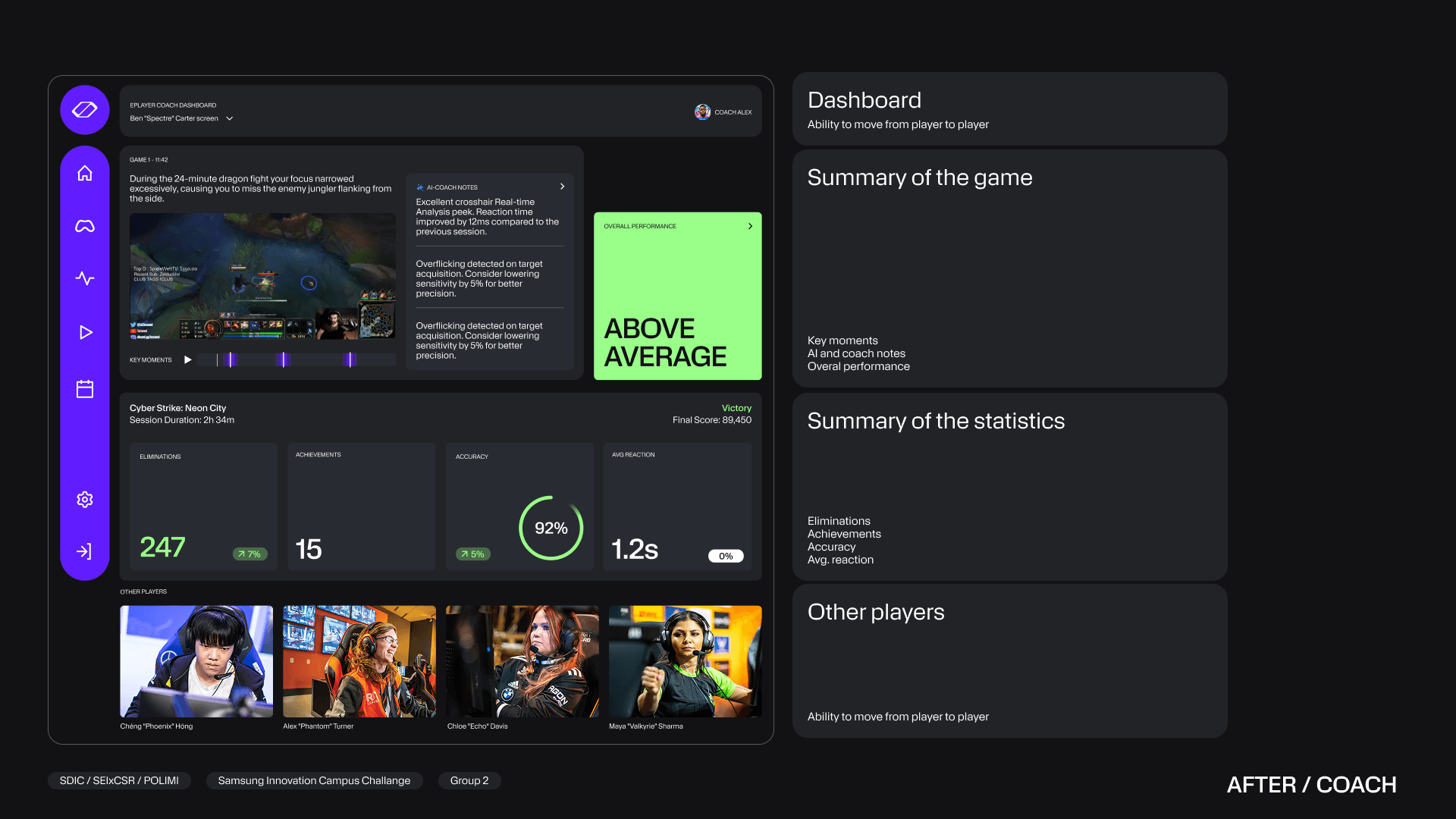
Task: Open the activity pulse sidebar icon
Action: (85, 278)
